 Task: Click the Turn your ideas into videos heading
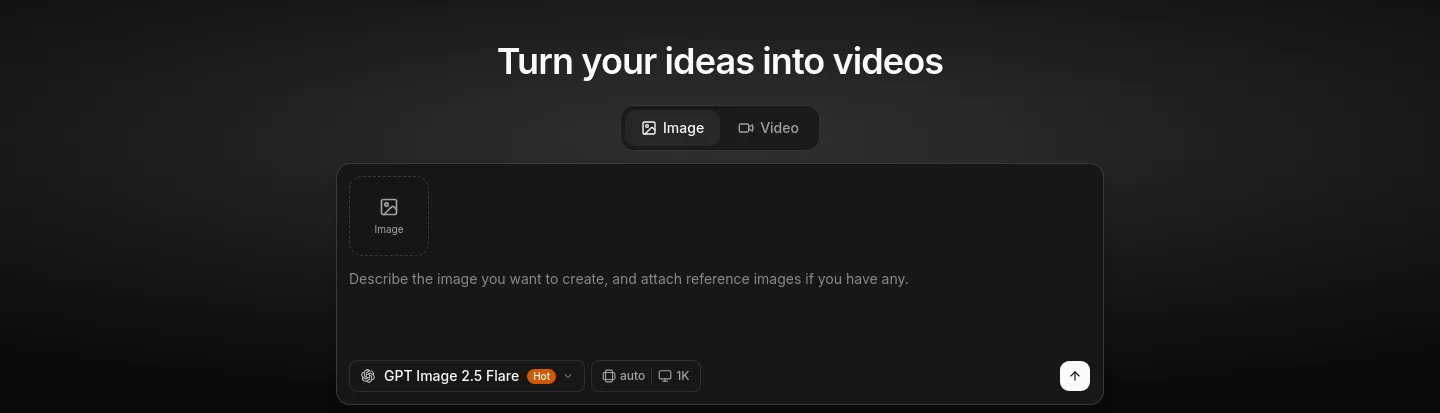click(x=720, y=61)
